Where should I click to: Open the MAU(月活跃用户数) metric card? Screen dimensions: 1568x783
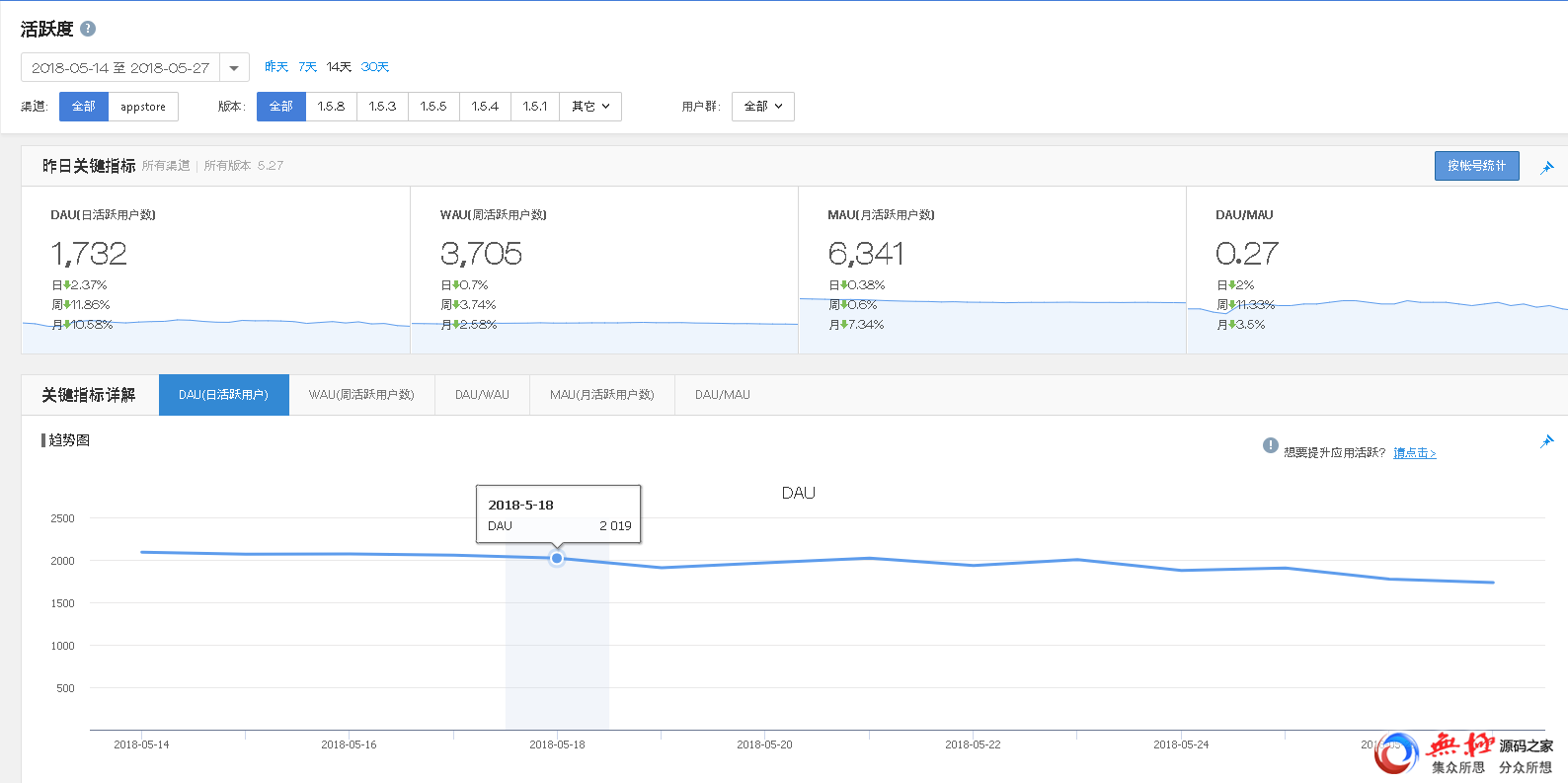click(992, 270)
